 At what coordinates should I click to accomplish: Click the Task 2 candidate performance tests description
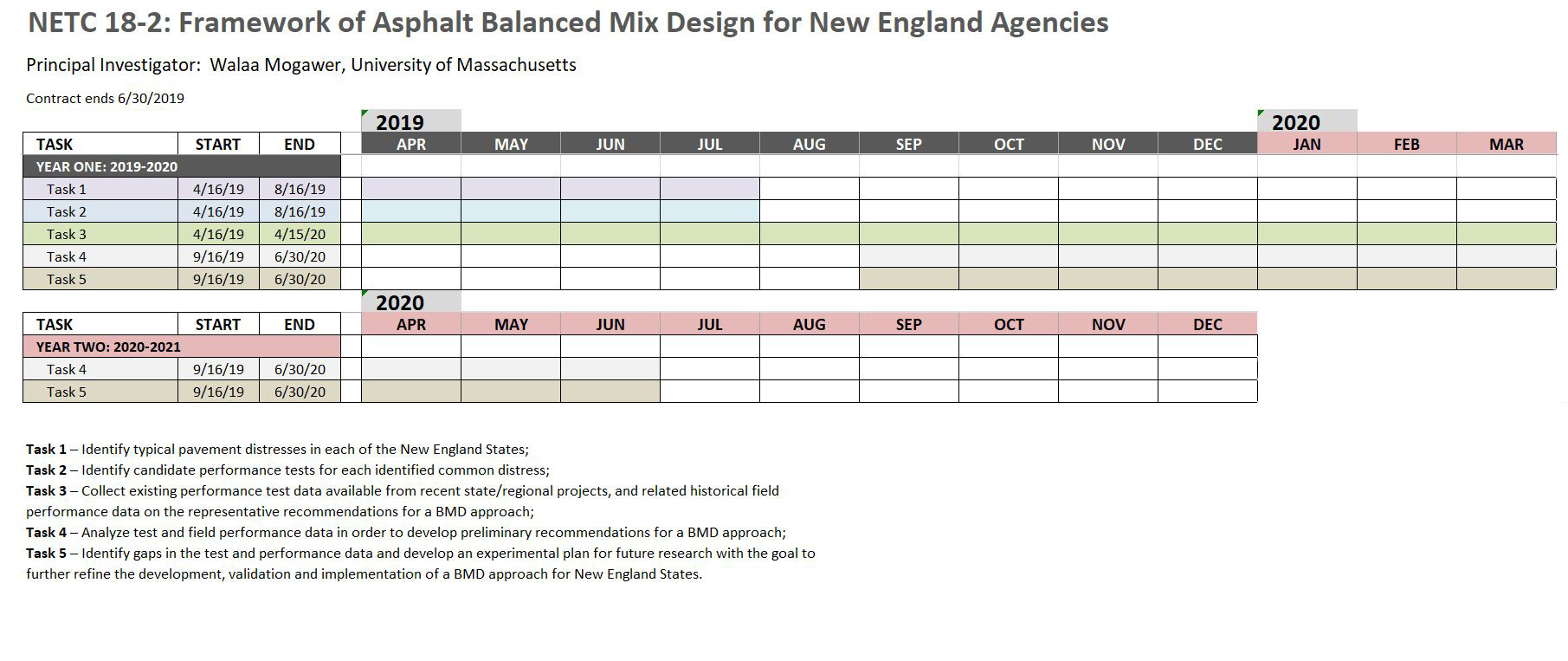coord(287,470)
